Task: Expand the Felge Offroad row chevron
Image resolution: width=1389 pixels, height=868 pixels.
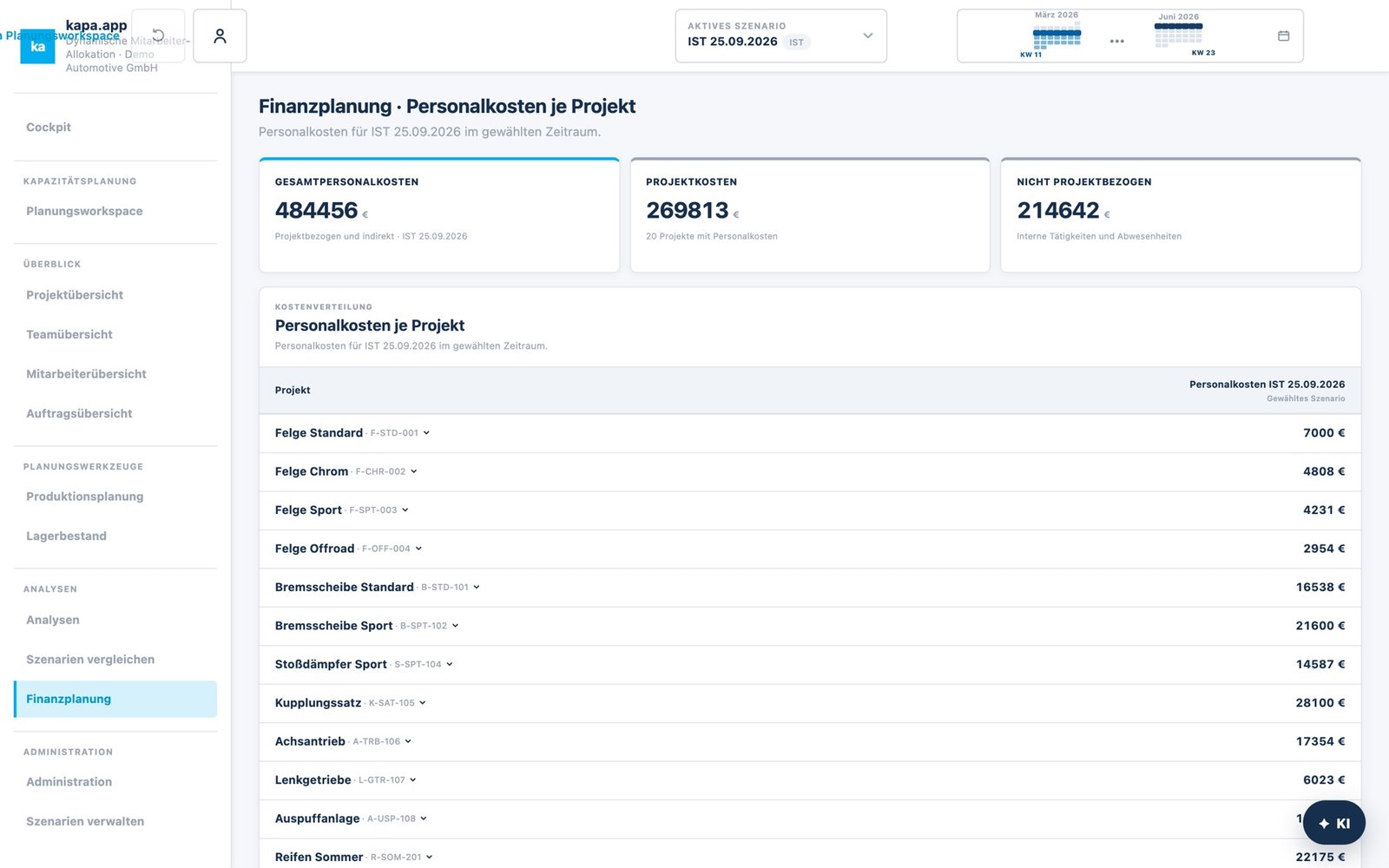Action: coord(418,549)
